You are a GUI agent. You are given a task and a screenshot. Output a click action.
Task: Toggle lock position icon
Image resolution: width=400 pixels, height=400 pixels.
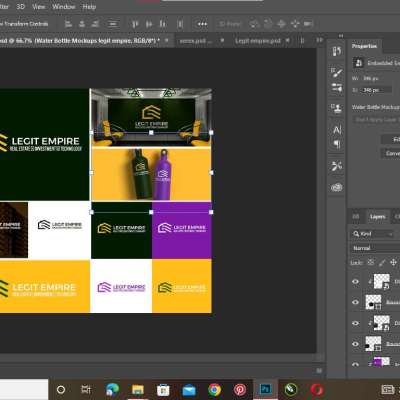[x=393, y=262]
